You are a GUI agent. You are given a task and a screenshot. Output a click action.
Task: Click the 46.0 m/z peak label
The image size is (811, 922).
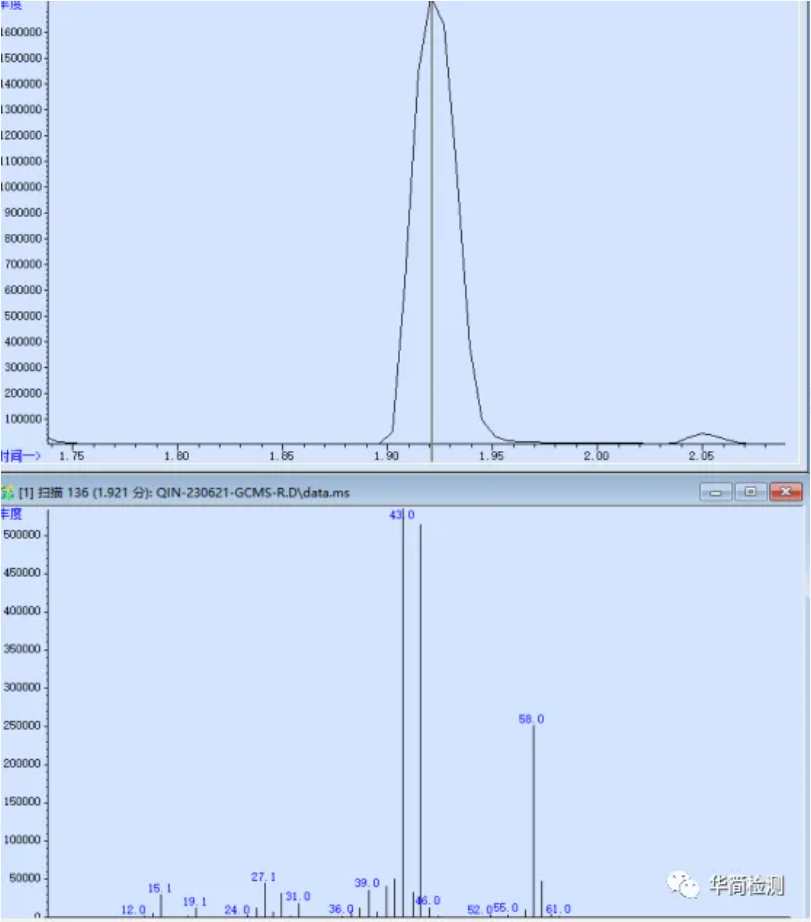428,901
